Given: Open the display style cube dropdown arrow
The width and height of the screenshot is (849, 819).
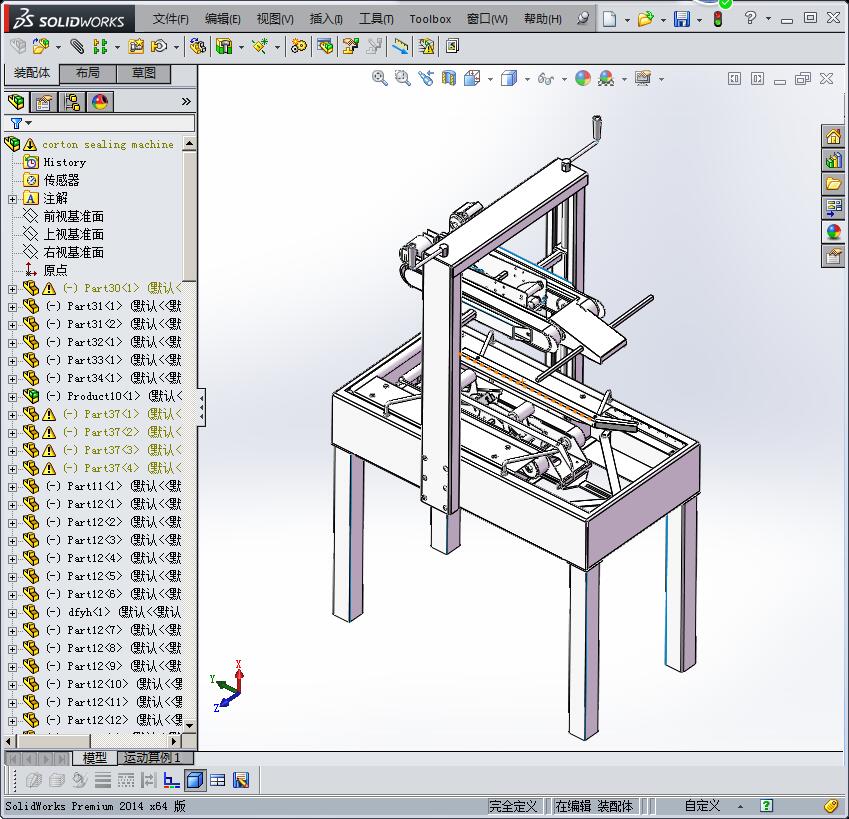Looking at the screenshot, I should tap(527, 79).
